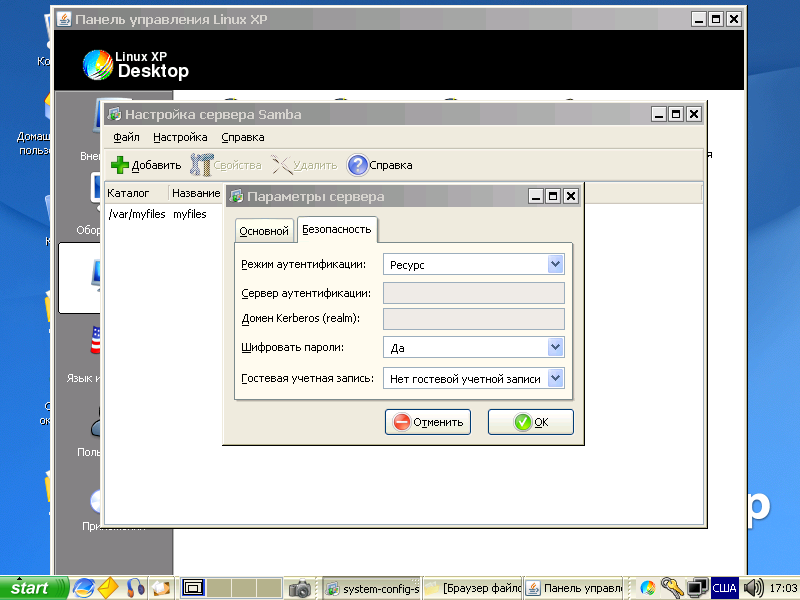Click the flag Язык icon in sidebar
800x600 pixels.
click(95, 340)
